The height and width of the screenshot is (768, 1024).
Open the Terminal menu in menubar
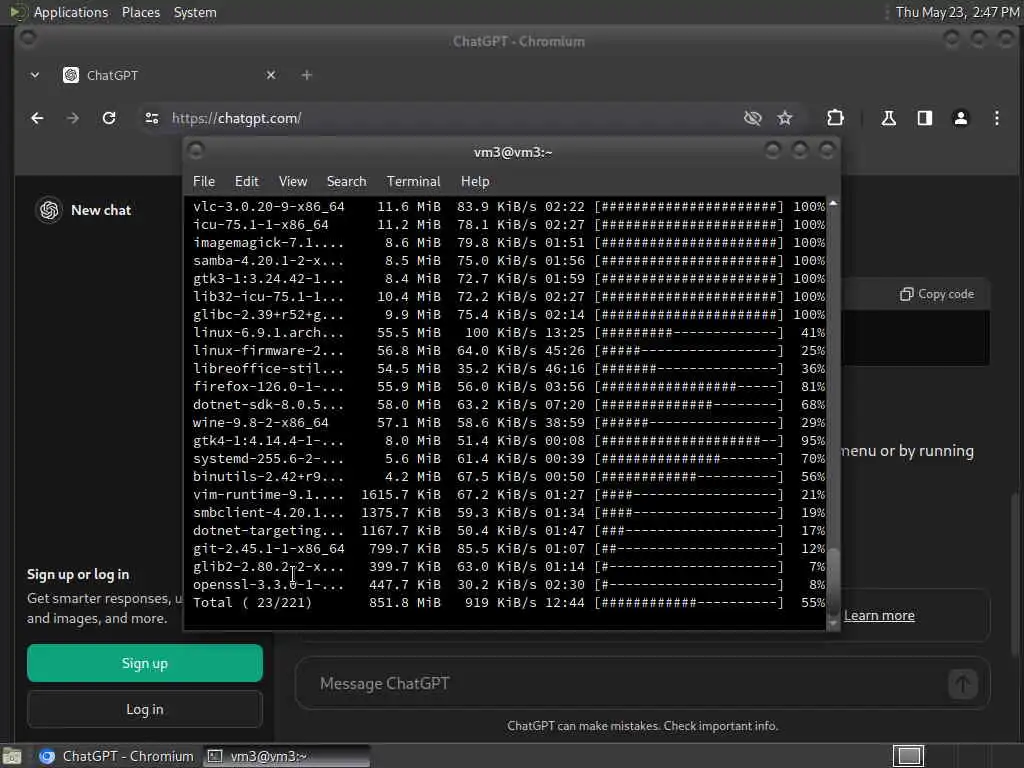coord(413,182)
